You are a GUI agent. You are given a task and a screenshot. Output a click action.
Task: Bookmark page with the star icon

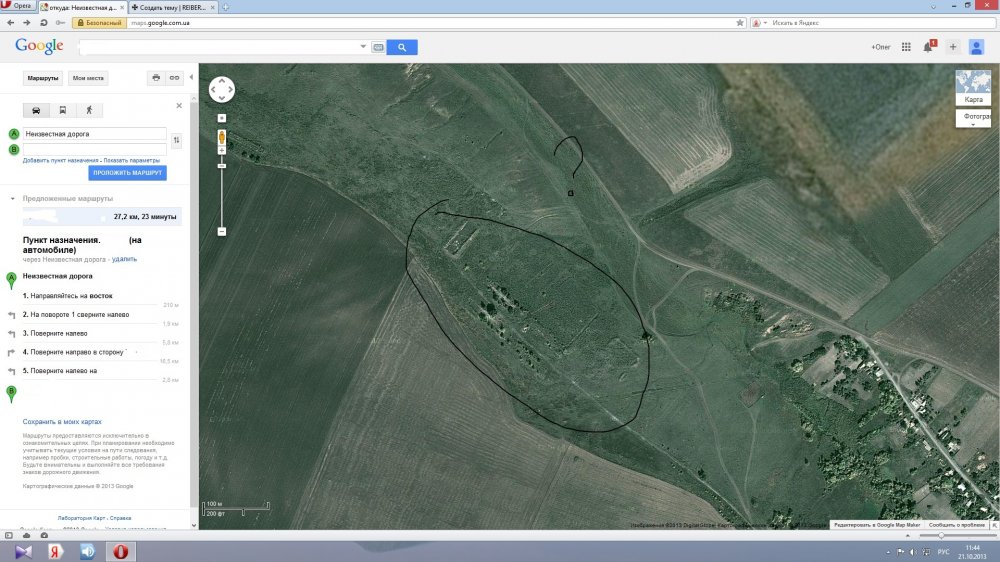pos(740,23)
